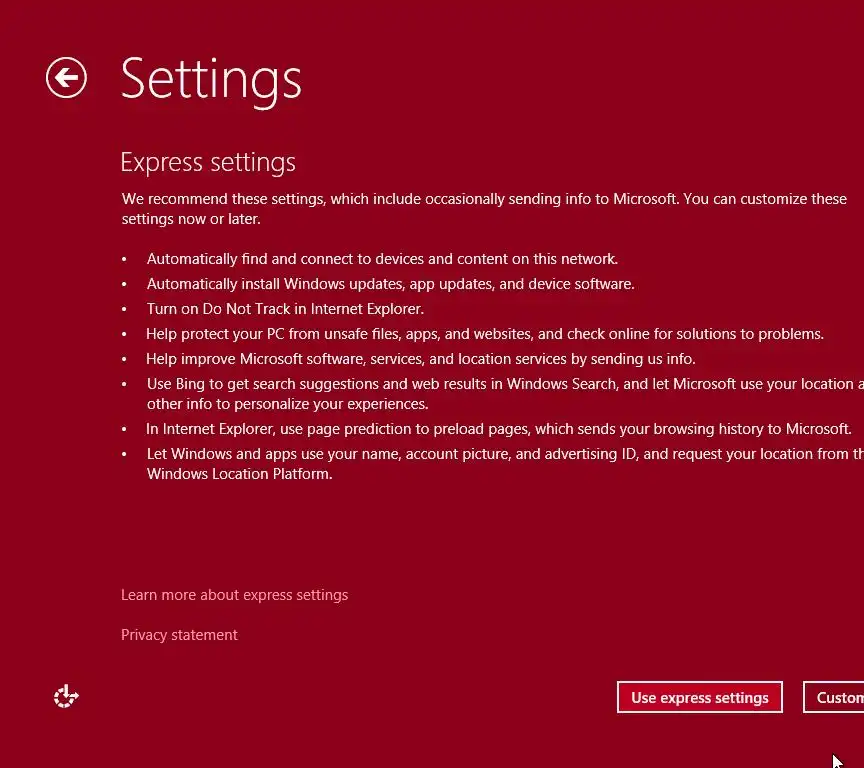
Task: Click the bullet before the Bing search item
Action: click(x=124, y=385)
